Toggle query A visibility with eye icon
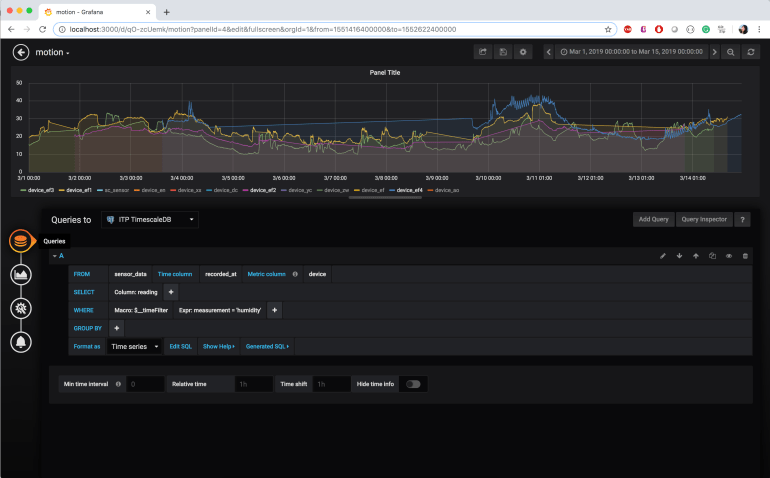The width and height of the screenshot is (770, 478). tap(729, 256)
